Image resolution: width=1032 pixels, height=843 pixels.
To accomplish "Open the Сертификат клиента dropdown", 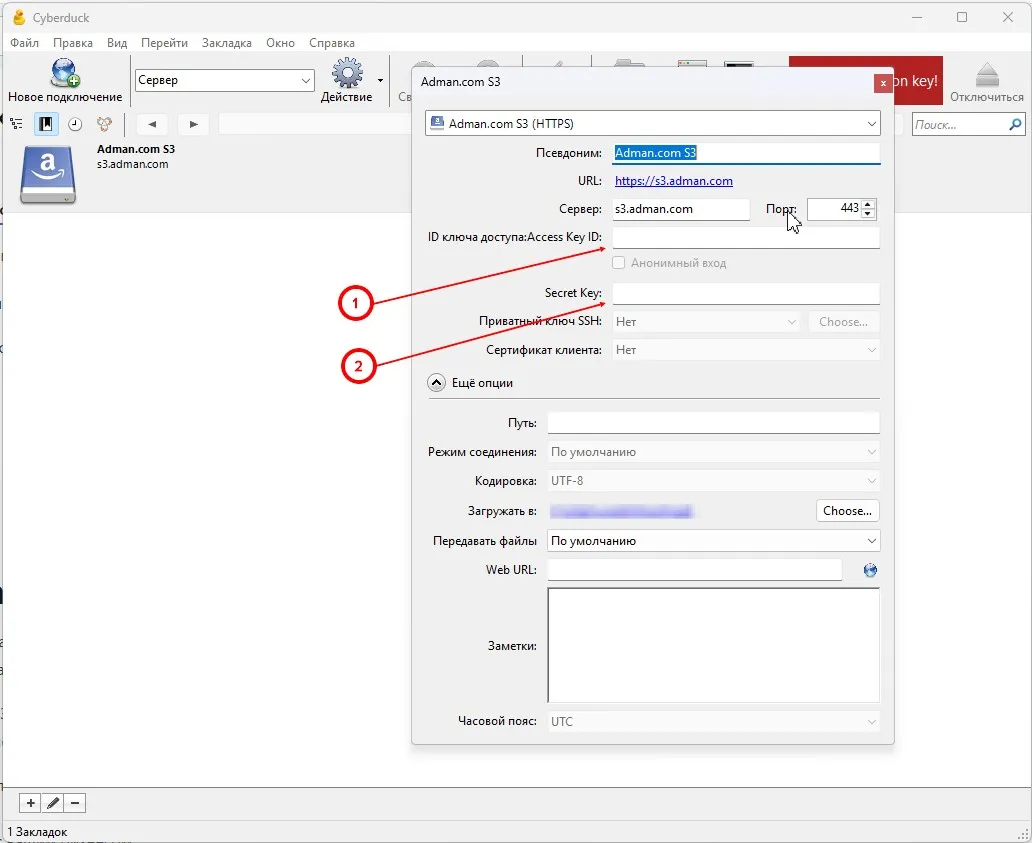I will coord(746,350).
